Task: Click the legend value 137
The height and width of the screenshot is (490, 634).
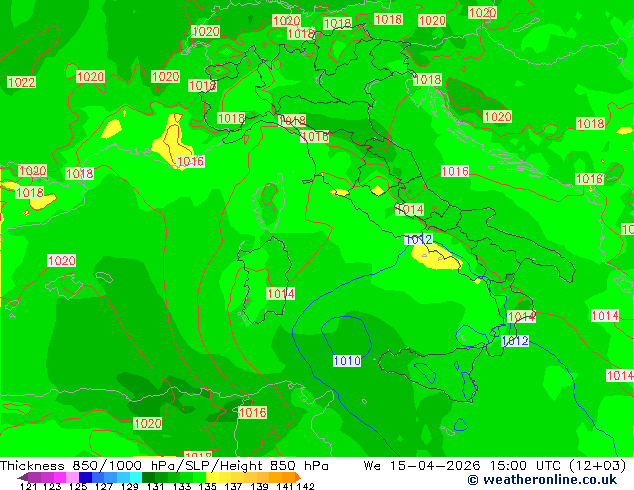Action: tap(233, 486)
